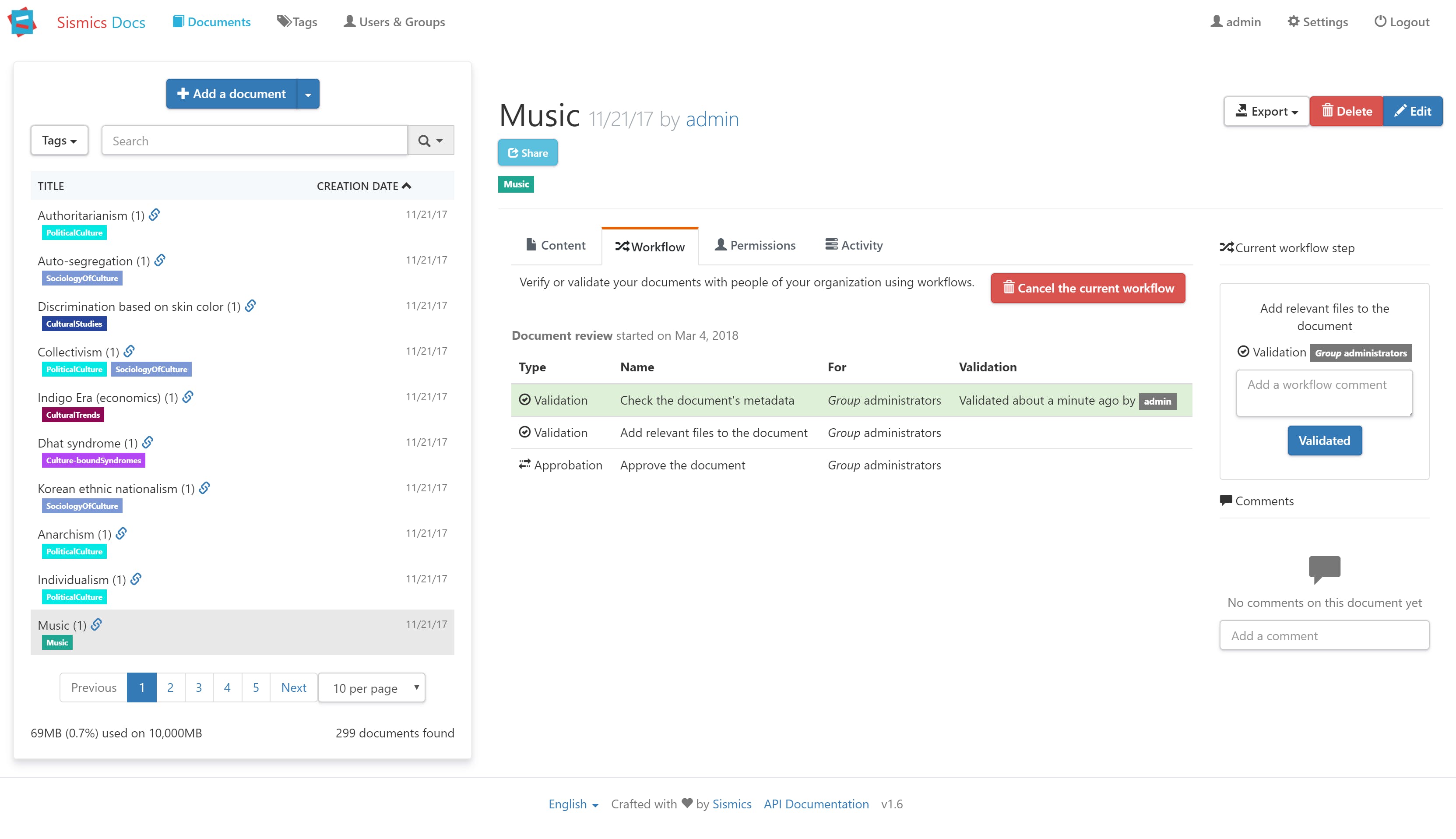1456x839 pixels.
Task: Click the link icon beside Auto-segregation
Action: click(160, 261)
